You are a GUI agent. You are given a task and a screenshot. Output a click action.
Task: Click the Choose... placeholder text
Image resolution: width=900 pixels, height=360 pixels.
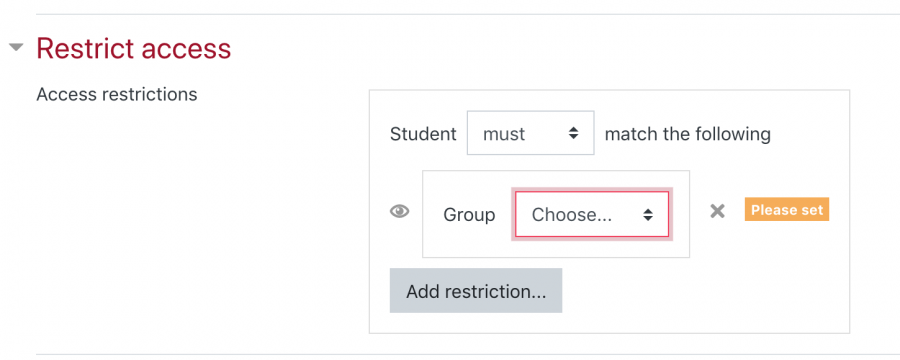pos(572,215)
